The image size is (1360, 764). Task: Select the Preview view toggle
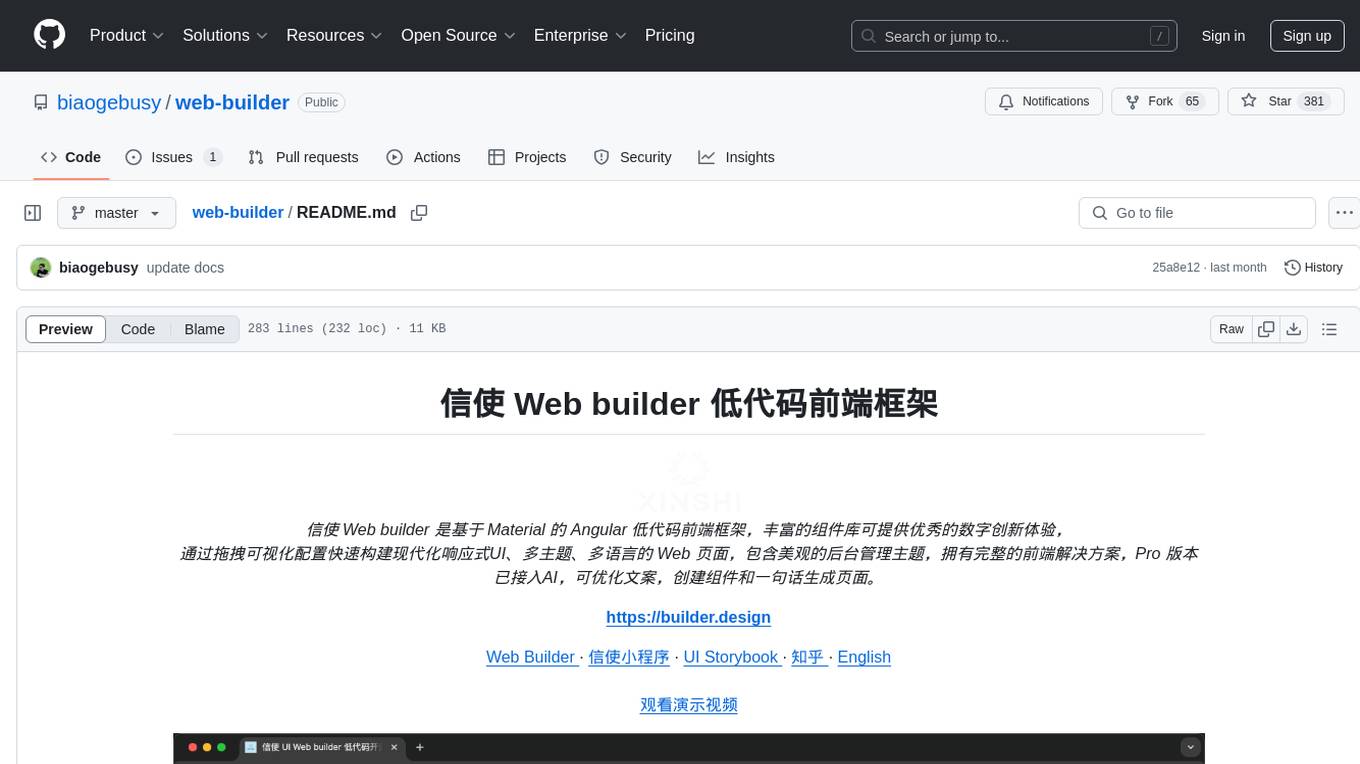click(x=66, y=329)
